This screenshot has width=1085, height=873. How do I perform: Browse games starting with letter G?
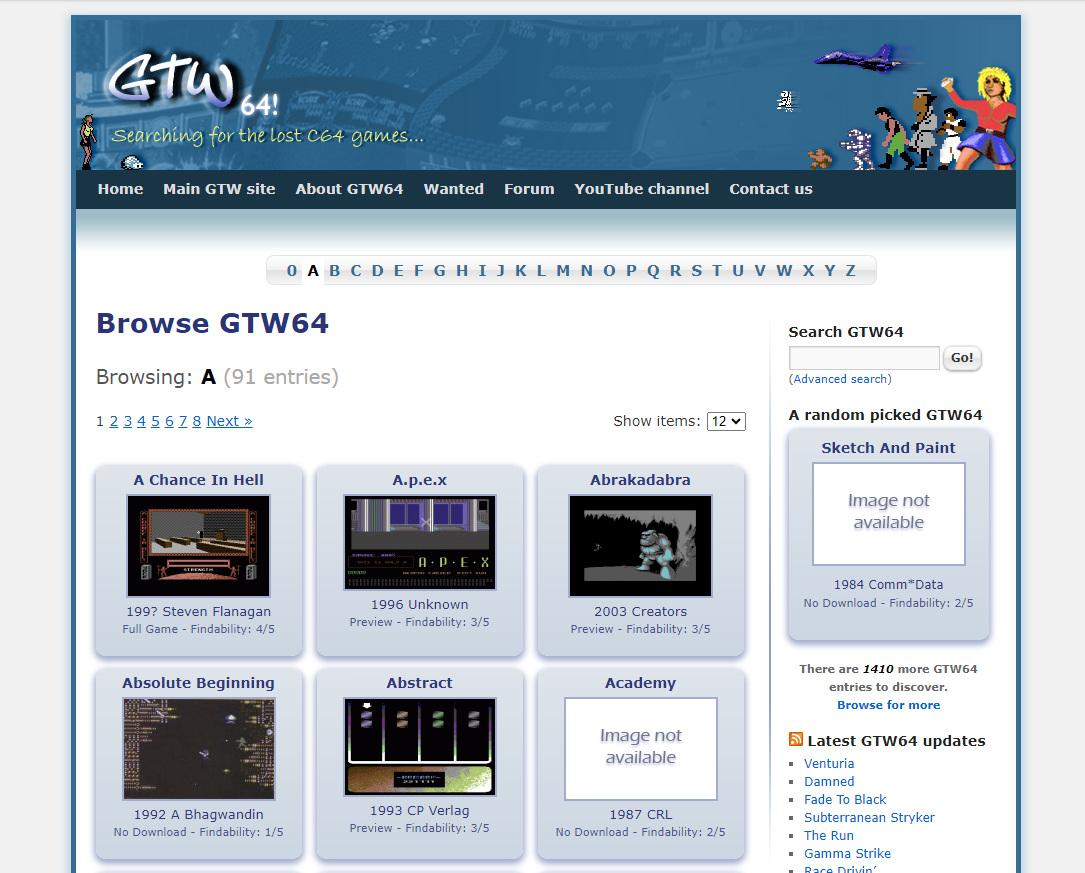pos(439,270)
